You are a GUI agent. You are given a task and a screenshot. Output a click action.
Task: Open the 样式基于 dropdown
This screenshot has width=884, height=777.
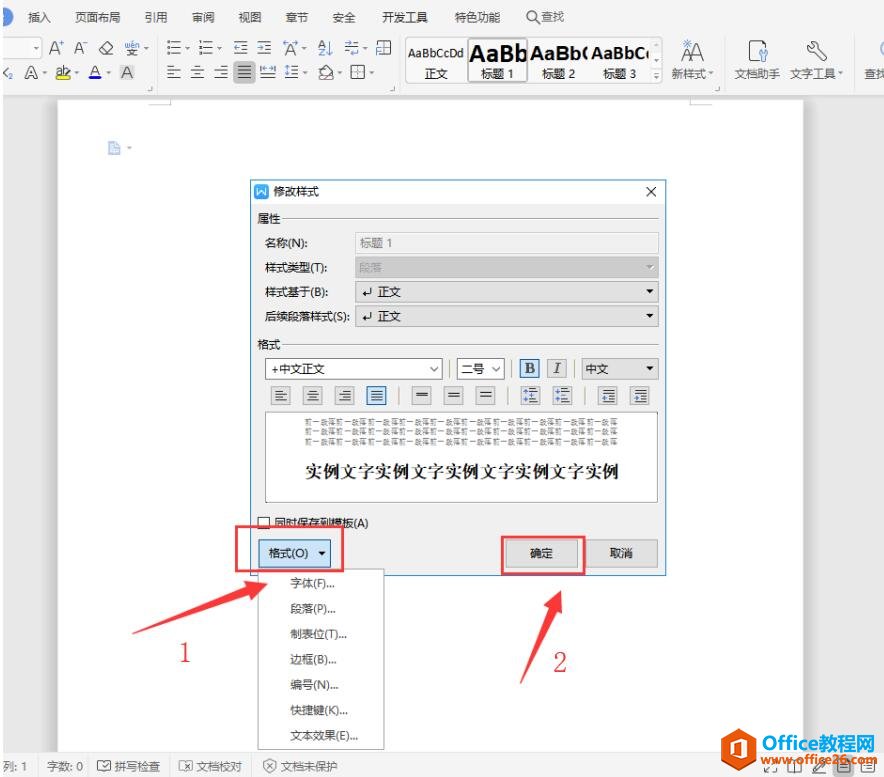pos(507,292)
